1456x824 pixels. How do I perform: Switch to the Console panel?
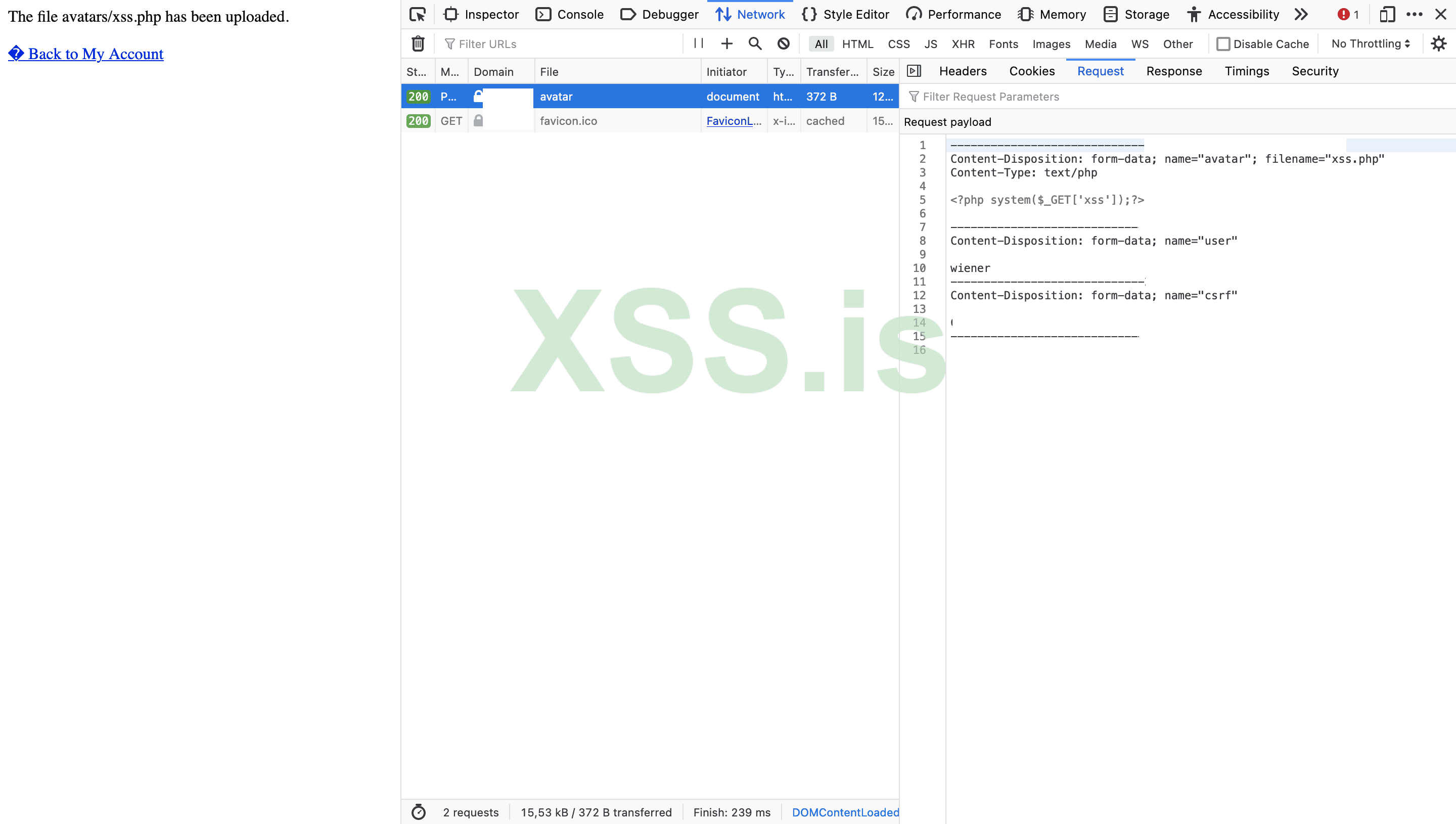point(569,14)
